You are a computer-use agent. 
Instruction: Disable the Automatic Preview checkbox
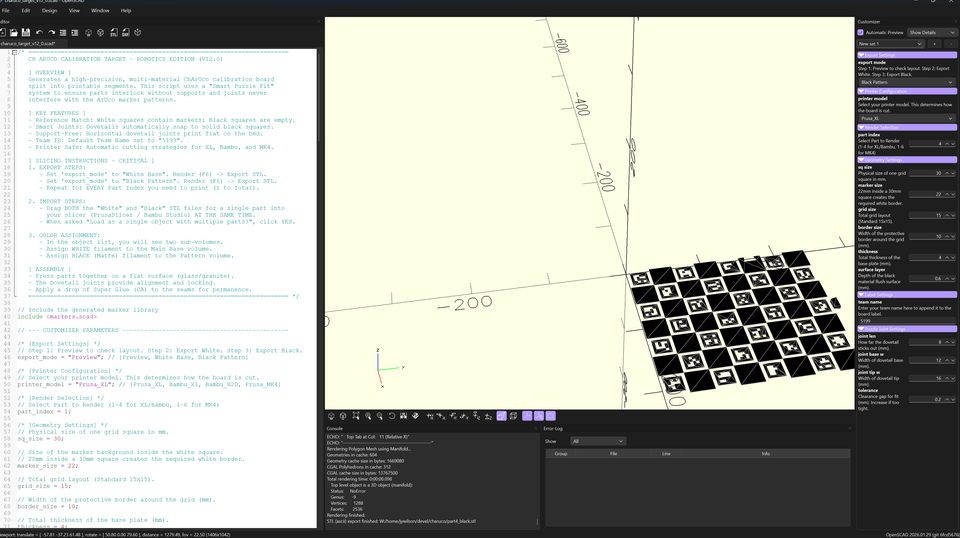(x=861, y=32)
